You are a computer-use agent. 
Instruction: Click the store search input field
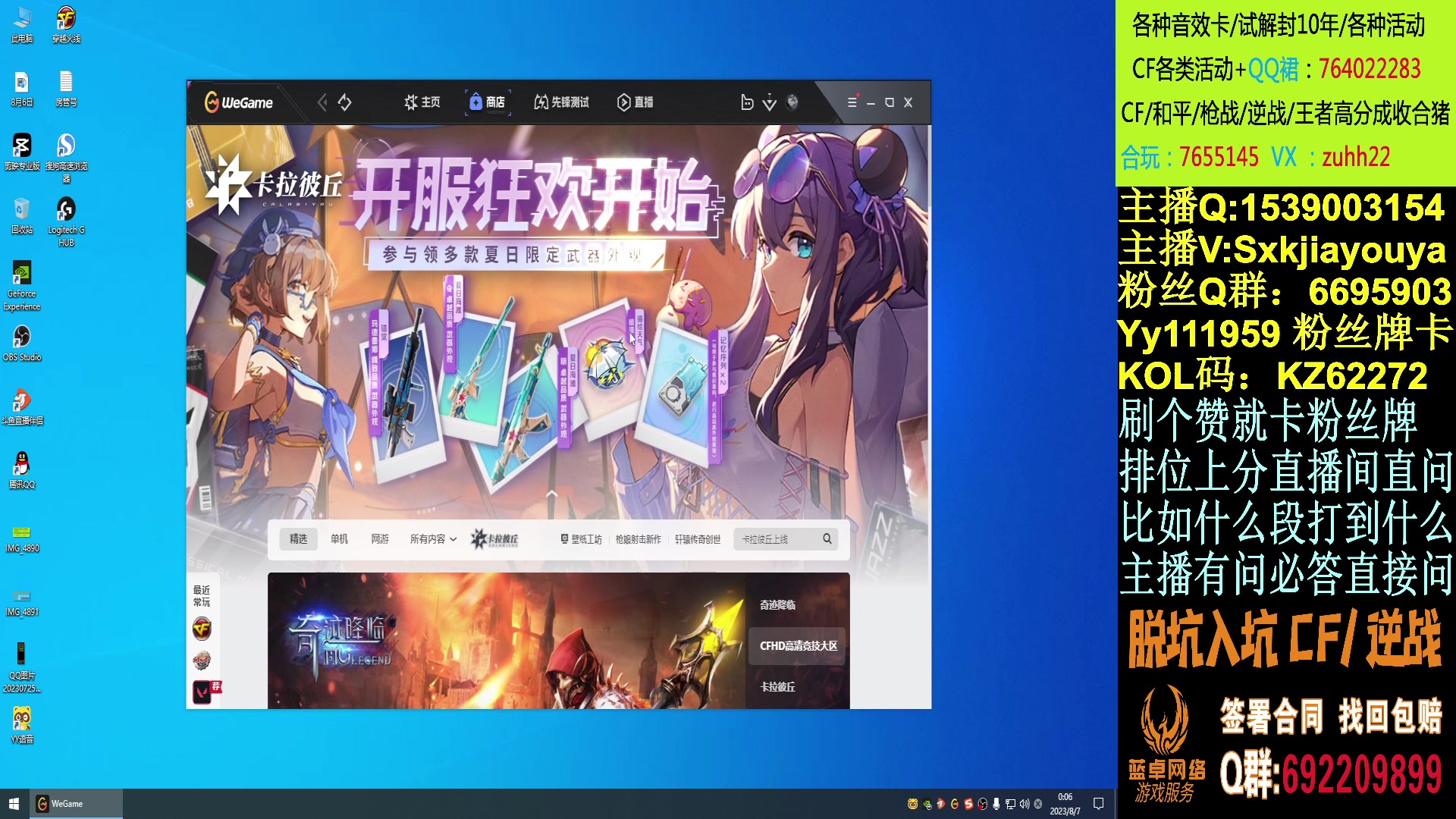point(777,539)
